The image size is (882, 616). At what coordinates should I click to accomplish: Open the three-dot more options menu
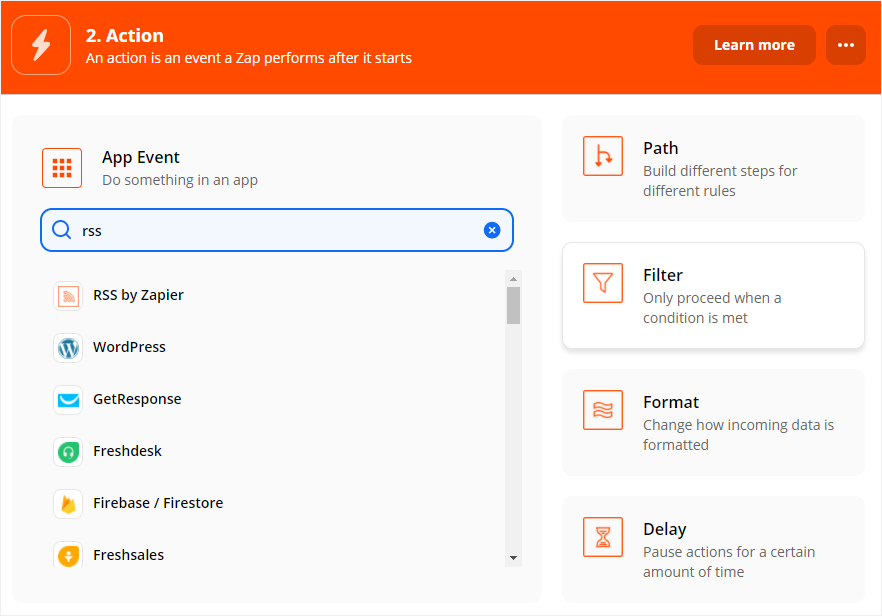tap(845, 45)
